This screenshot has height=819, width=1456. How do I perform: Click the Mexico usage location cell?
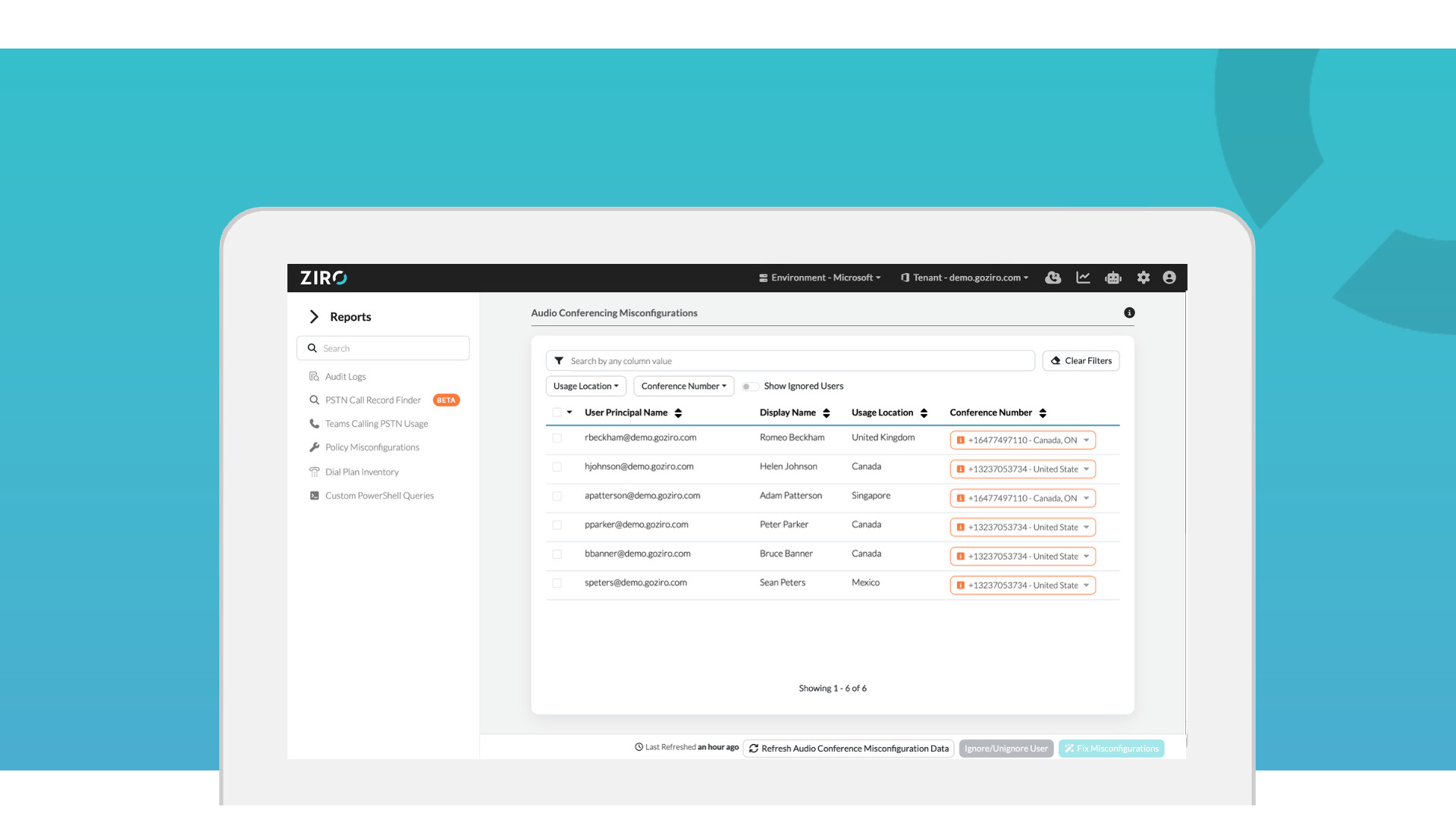point(865,583)
